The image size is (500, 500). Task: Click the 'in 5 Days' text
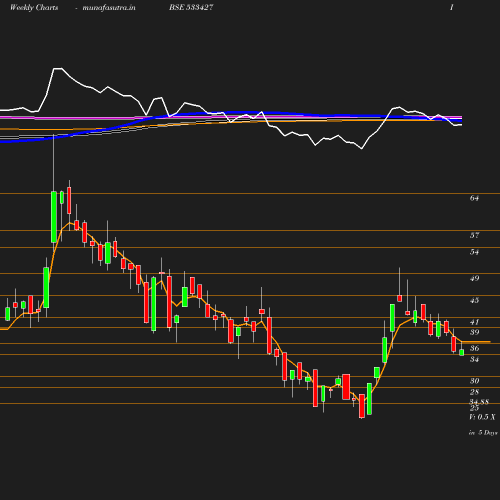(483, 433)
